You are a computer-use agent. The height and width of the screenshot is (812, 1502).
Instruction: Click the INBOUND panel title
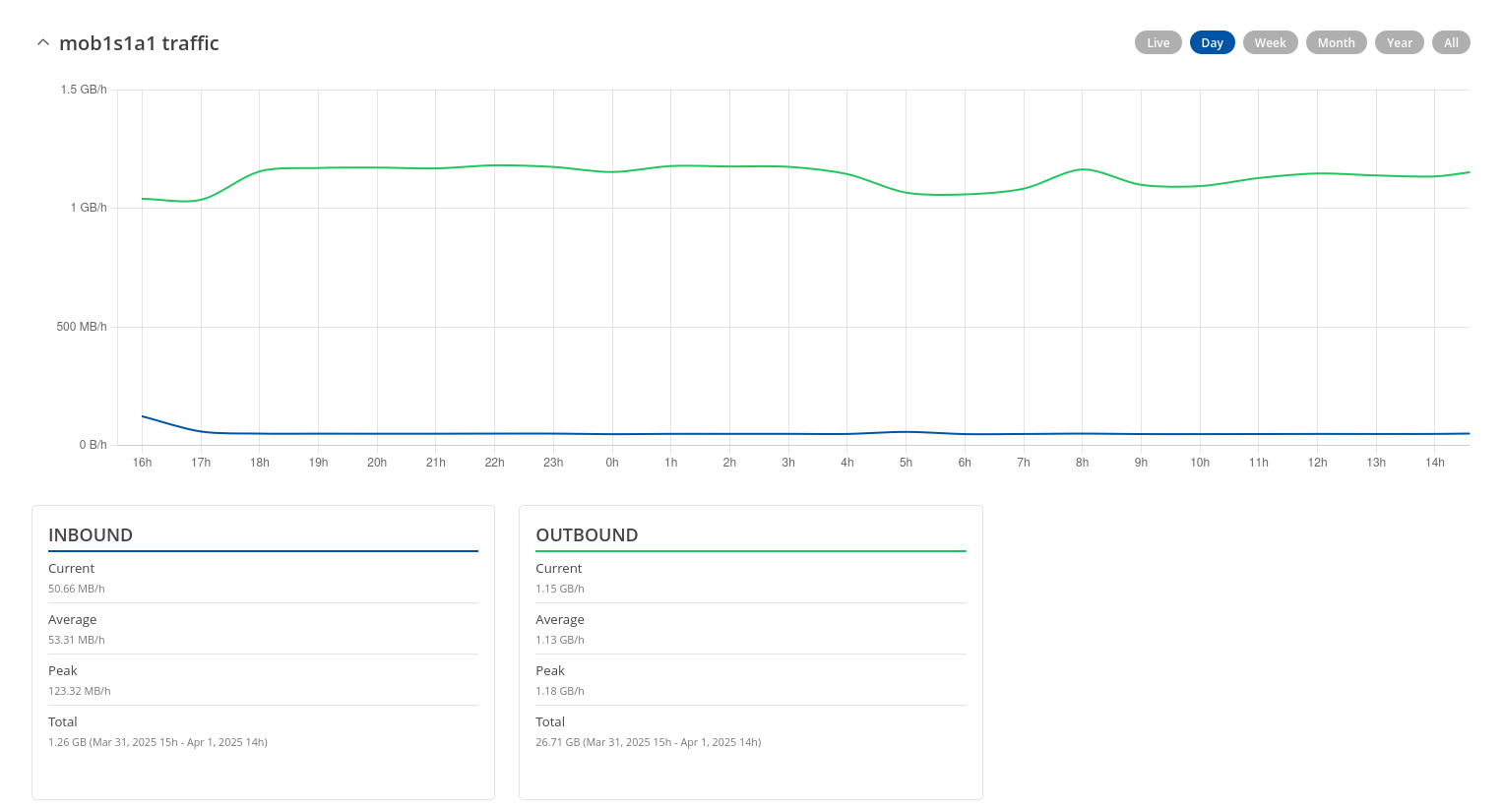[x=91, y=535]
